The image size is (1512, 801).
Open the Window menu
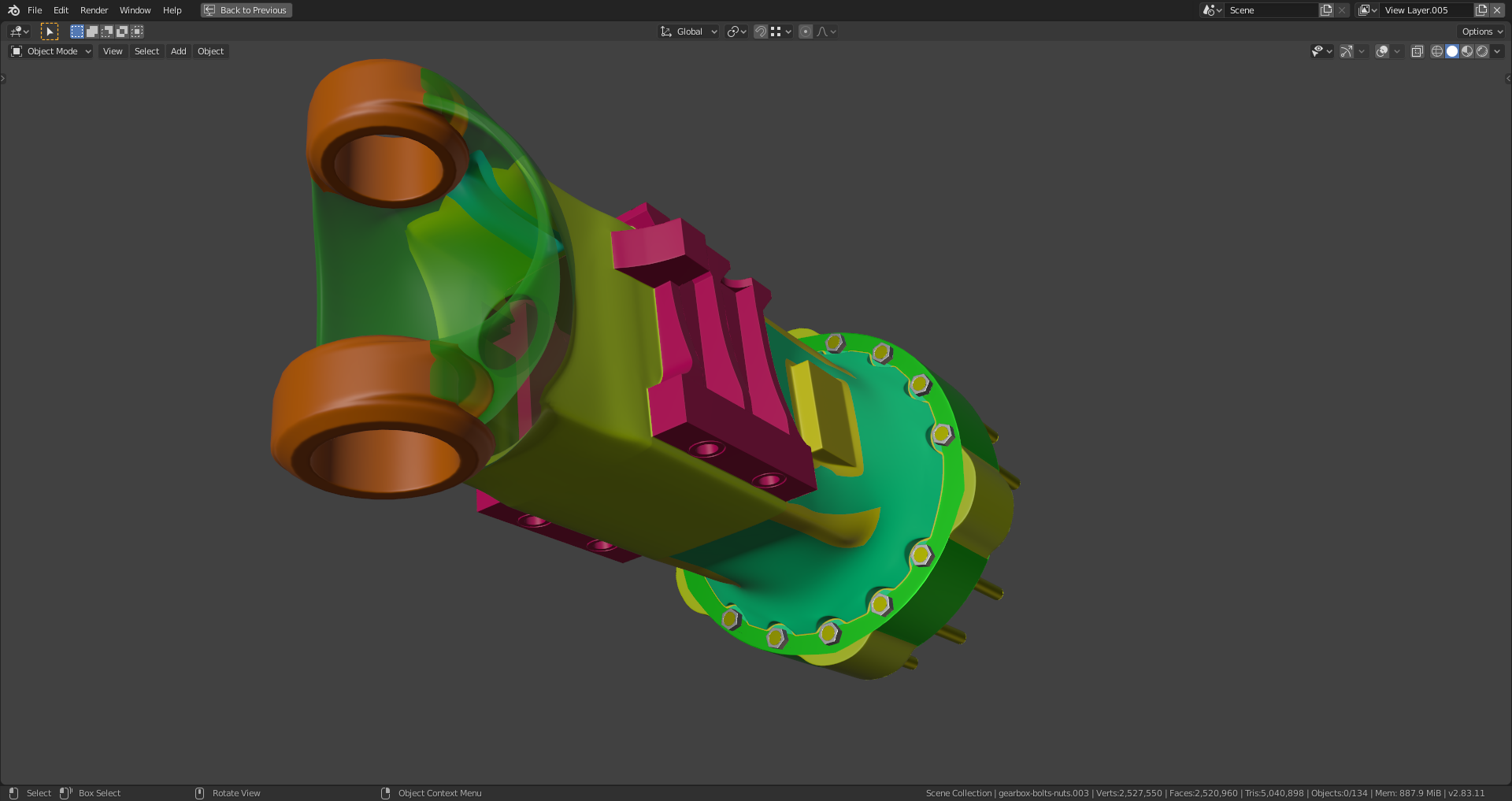coord(135,10)
